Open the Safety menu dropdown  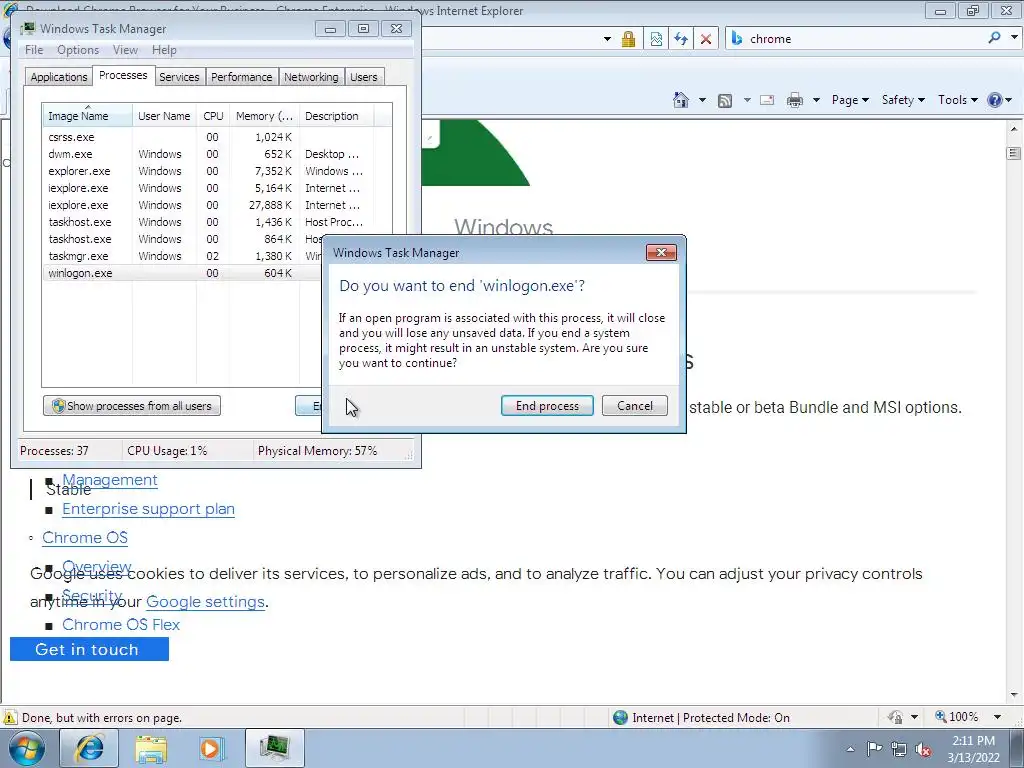(x=903, y=100)
